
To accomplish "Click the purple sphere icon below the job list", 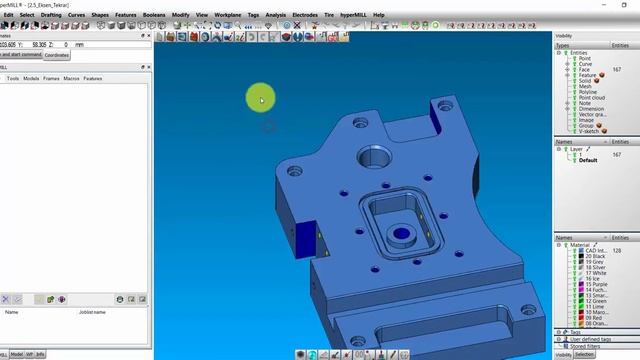I will point(62,300).
